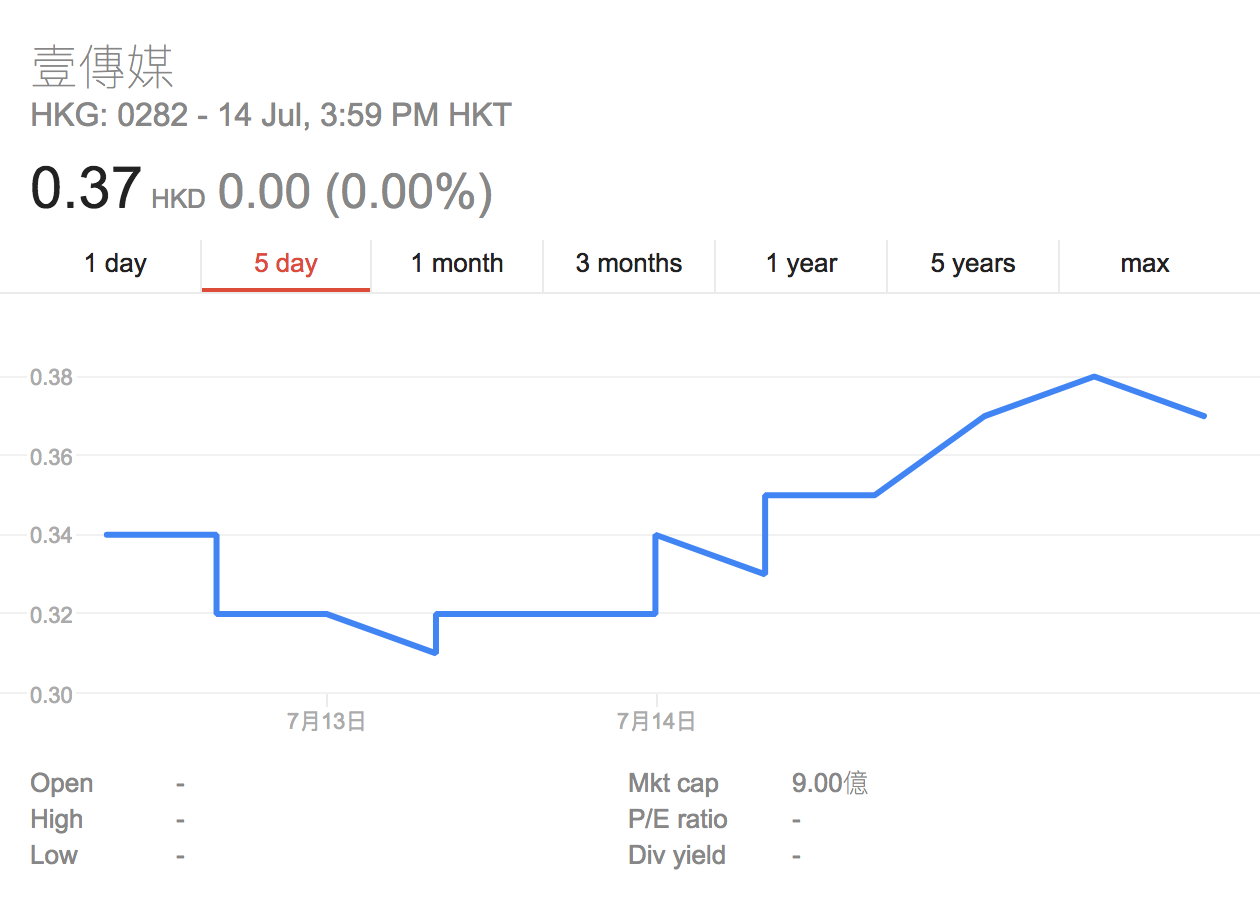Click the 0.37 current price
1260x922 pixels.
tap(86, 189)
